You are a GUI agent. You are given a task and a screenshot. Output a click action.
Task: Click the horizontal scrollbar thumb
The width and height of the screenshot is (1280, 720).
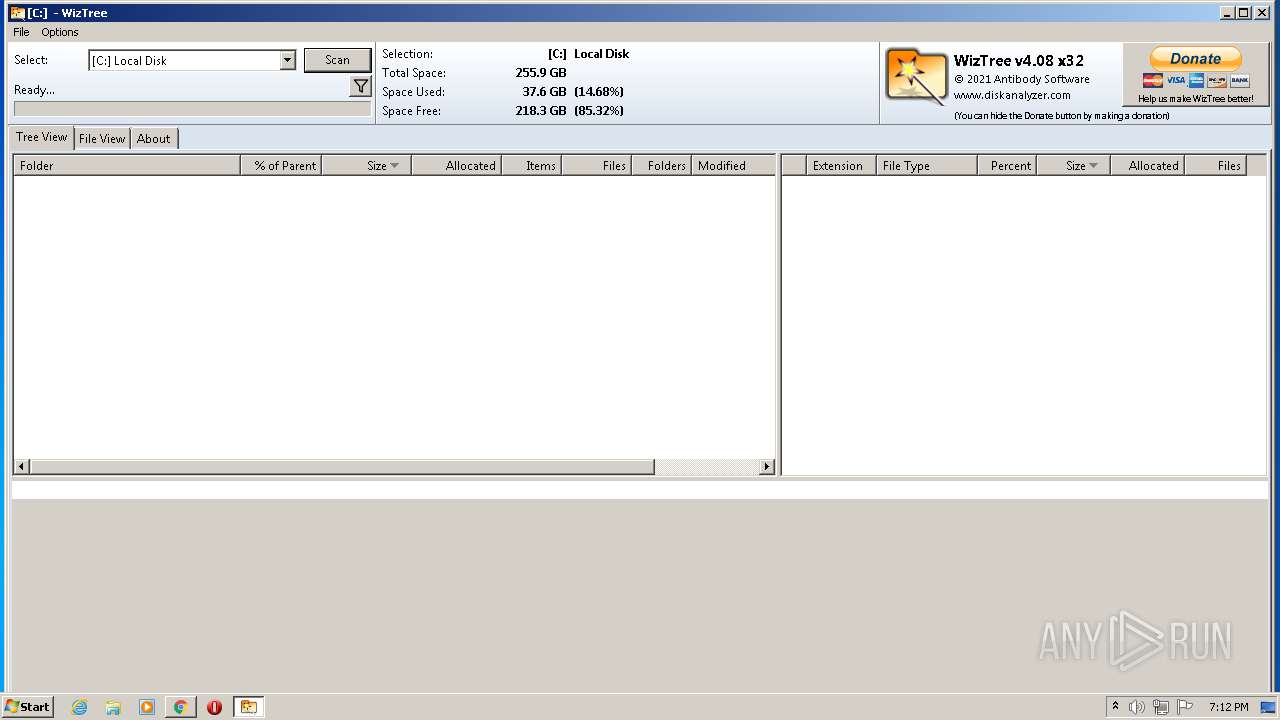(342, 467)
